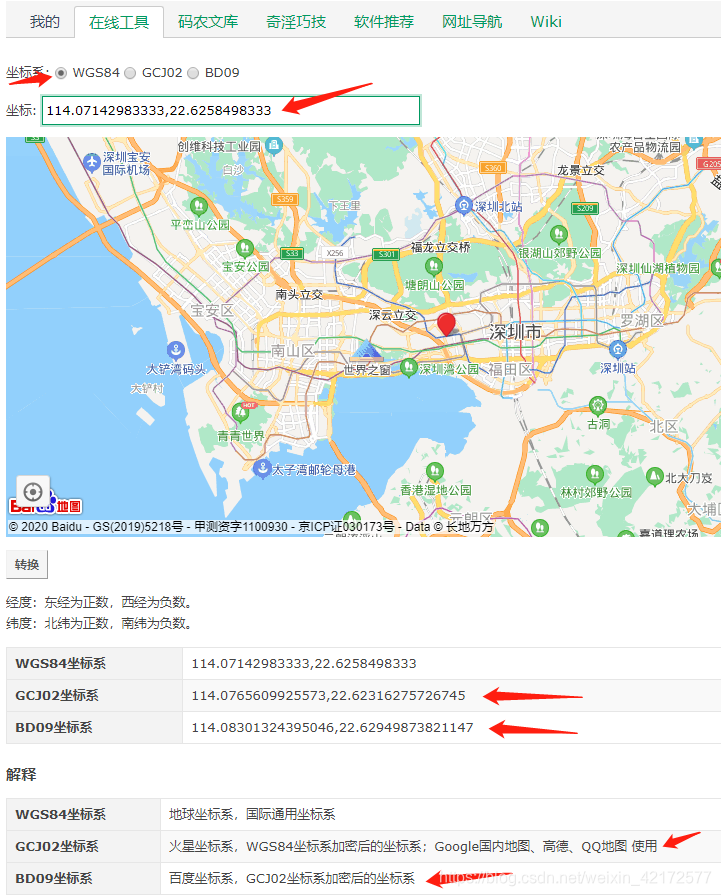Click the 转换 convert button

pos(27,565)
